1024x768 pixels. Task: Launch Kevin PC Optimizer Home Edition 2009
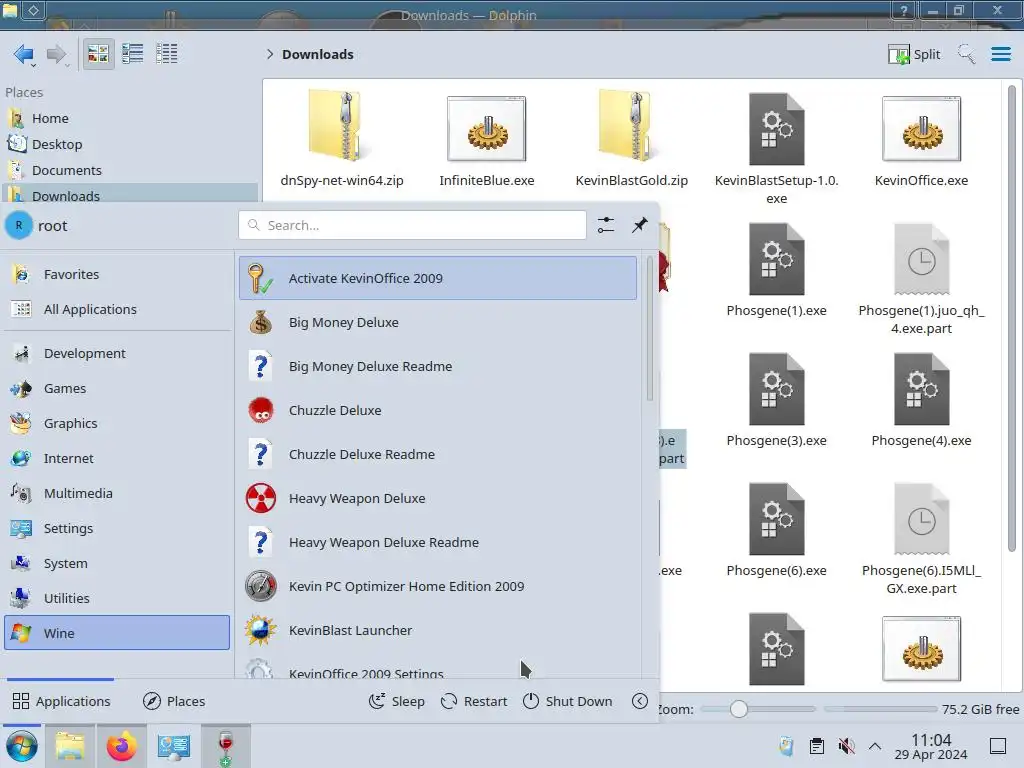[438, 586]
